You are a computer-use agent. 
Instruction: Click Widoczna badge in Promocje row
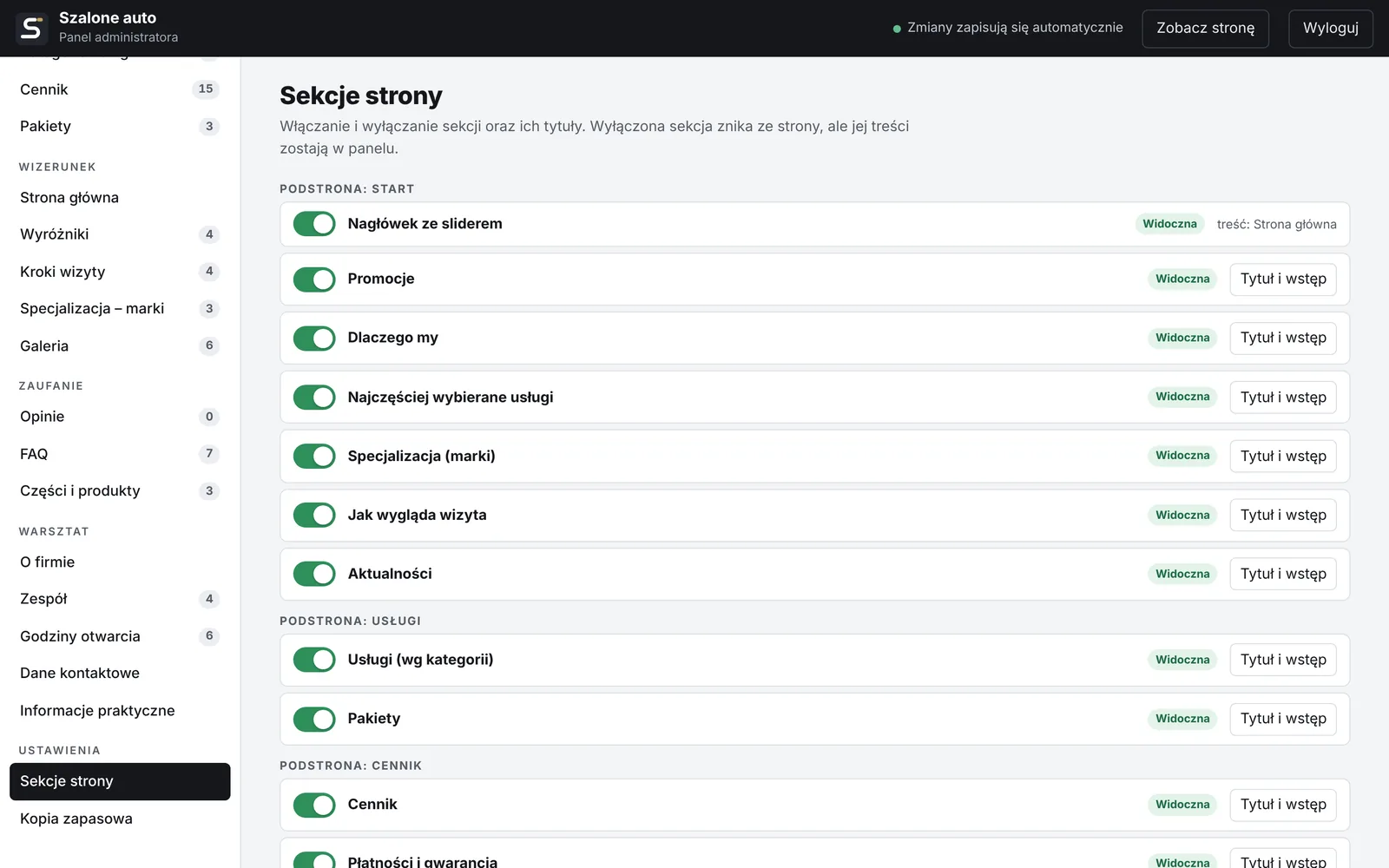pyautogui.click(x=1182, y=279)
